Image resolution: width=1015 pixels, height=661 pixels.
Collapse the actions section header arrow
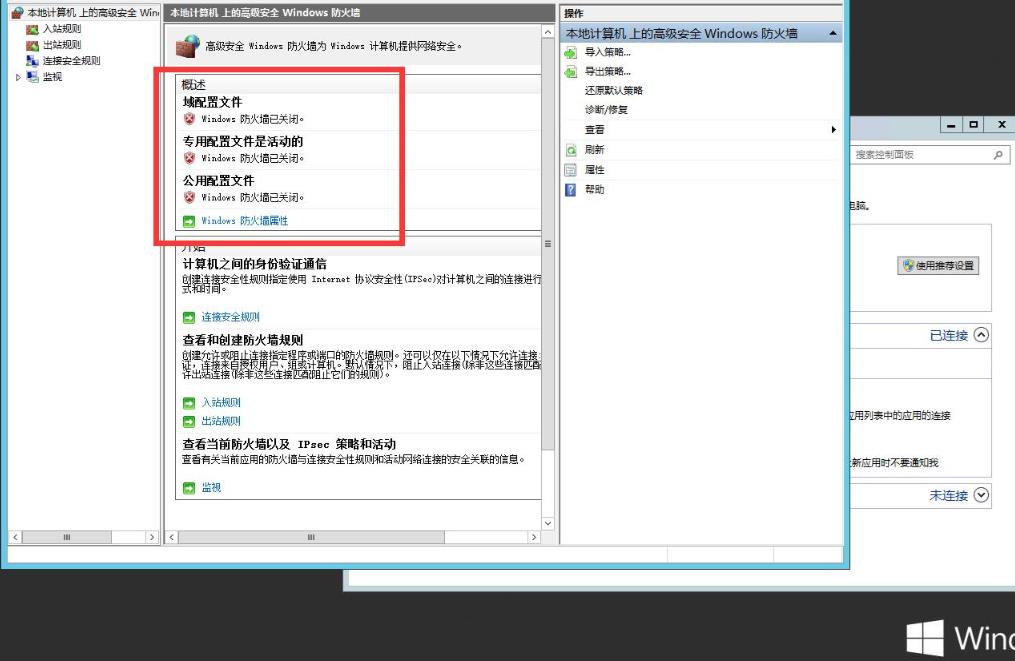click(x=833, y=33)
